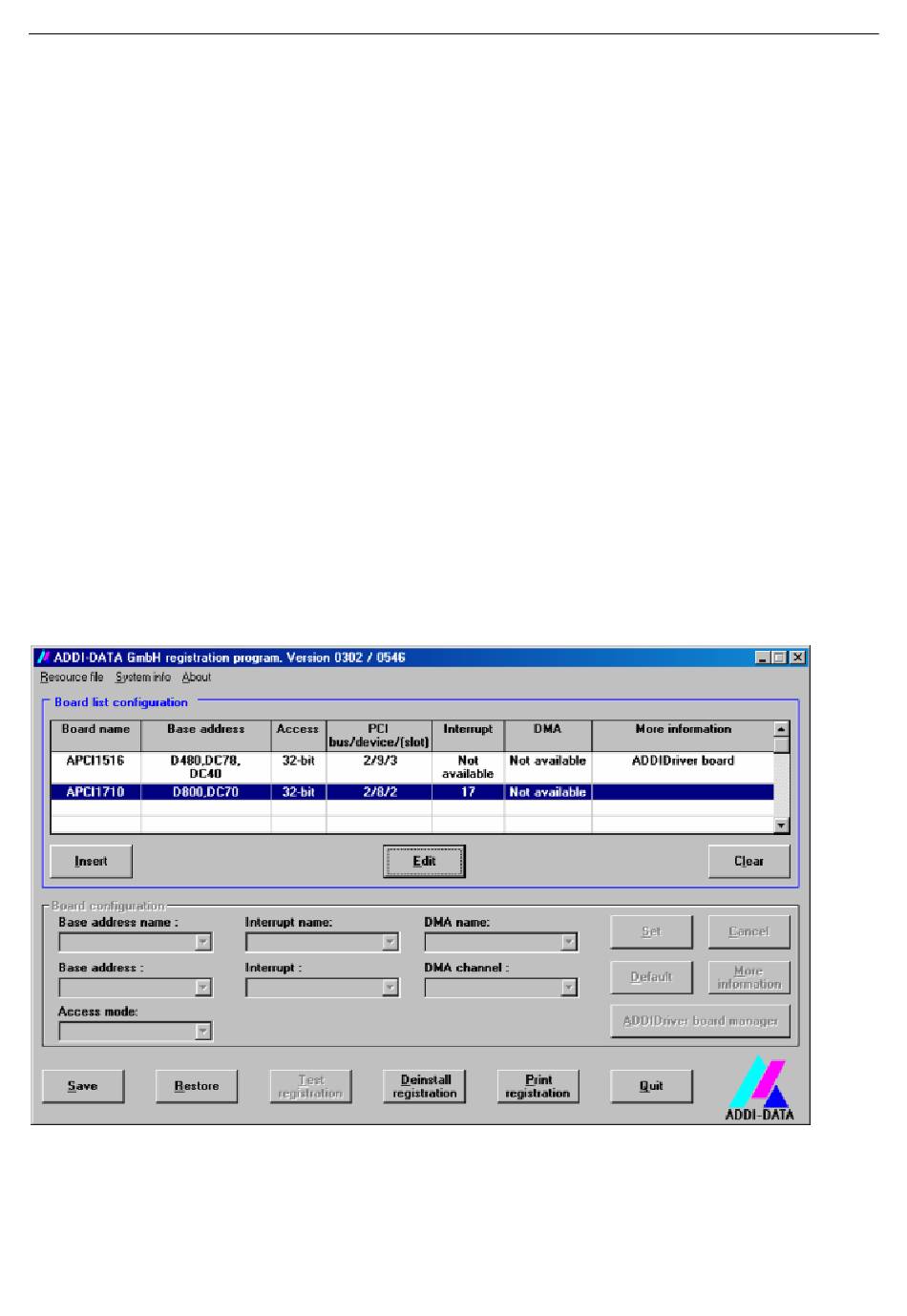Click the Edit button
907x1316 pixels.
(424, 861)
